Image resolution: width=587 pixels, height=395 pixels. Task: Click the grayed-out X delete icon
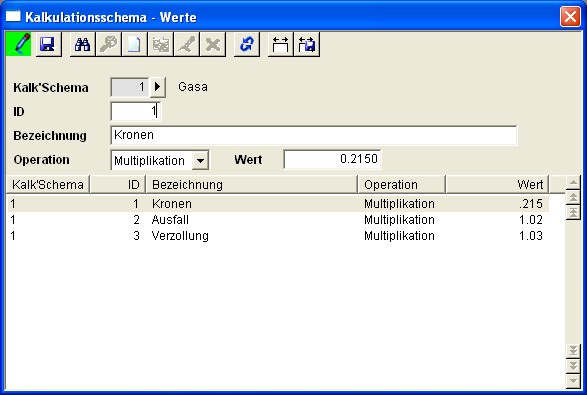click(x=213, y=44)
